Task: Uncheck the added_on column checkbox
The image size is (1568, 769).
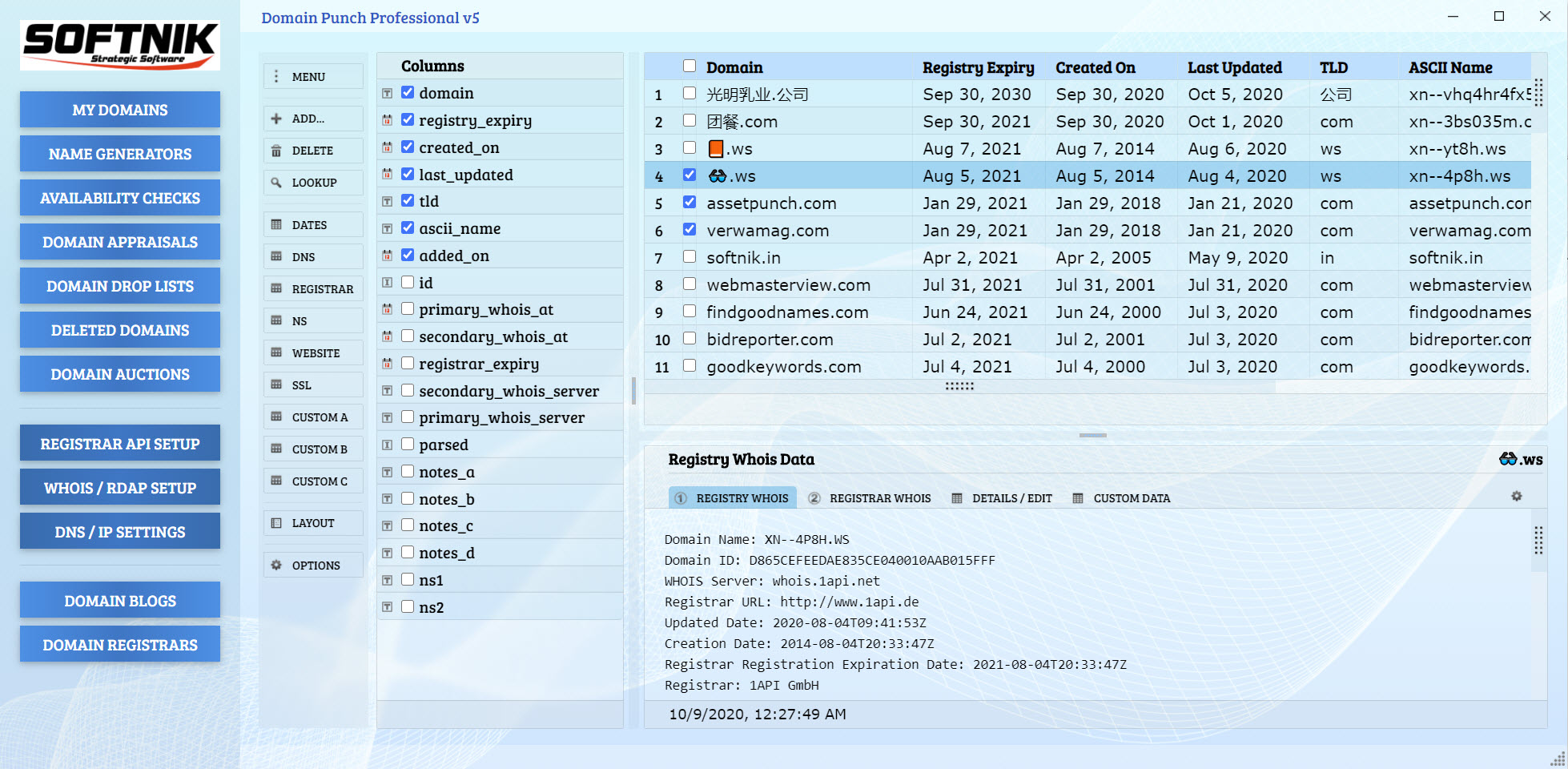Action: coord(408,255)
